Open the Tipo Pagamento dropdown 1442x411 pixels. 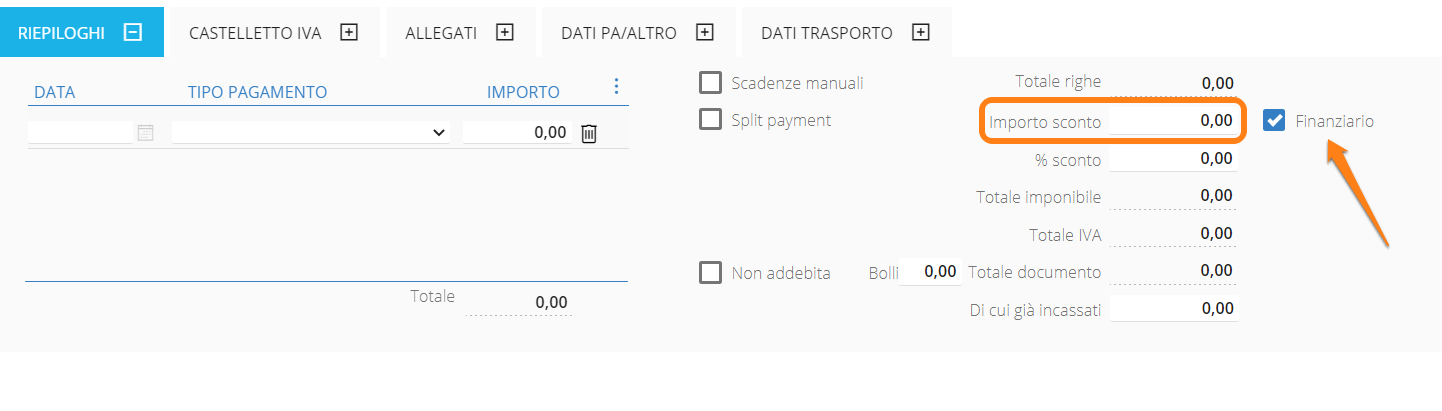310,132
